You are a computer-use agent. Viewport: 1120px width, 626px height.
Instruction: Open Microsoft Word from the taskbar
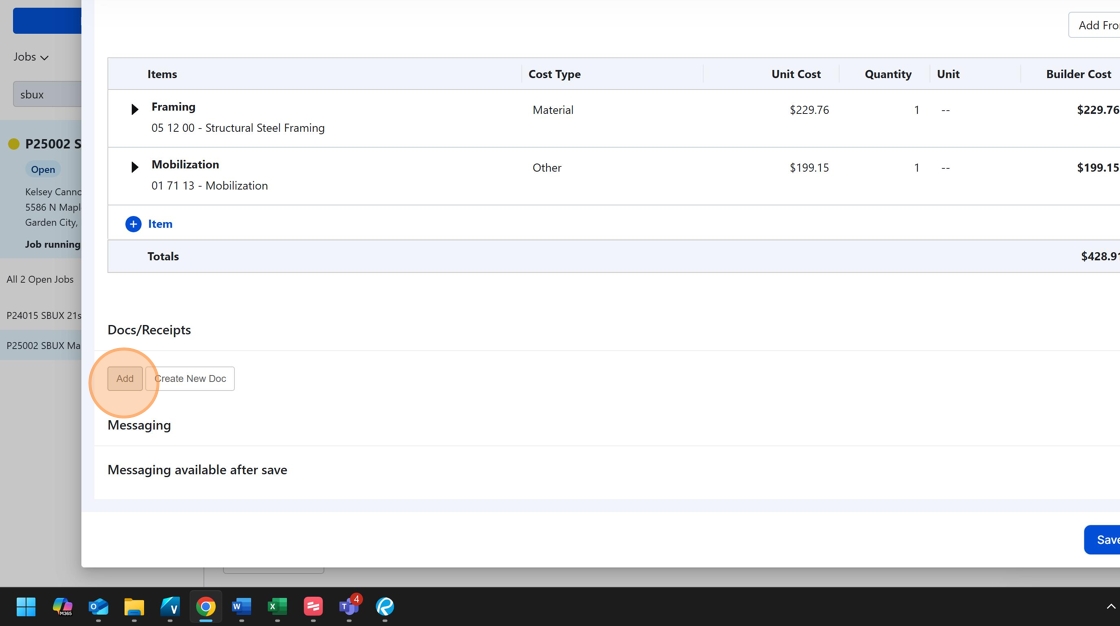tap(241, 607)
